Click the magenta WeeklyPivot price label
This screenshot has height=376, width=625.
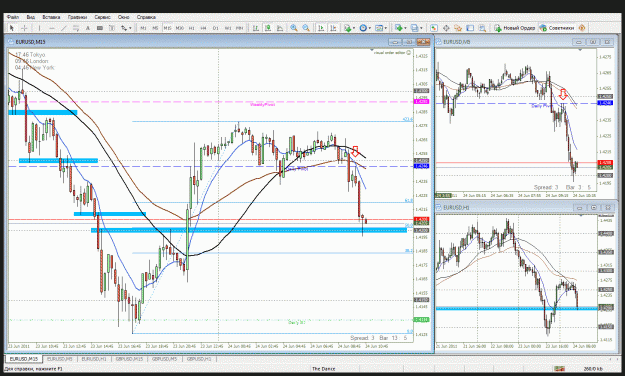[421, 102]
